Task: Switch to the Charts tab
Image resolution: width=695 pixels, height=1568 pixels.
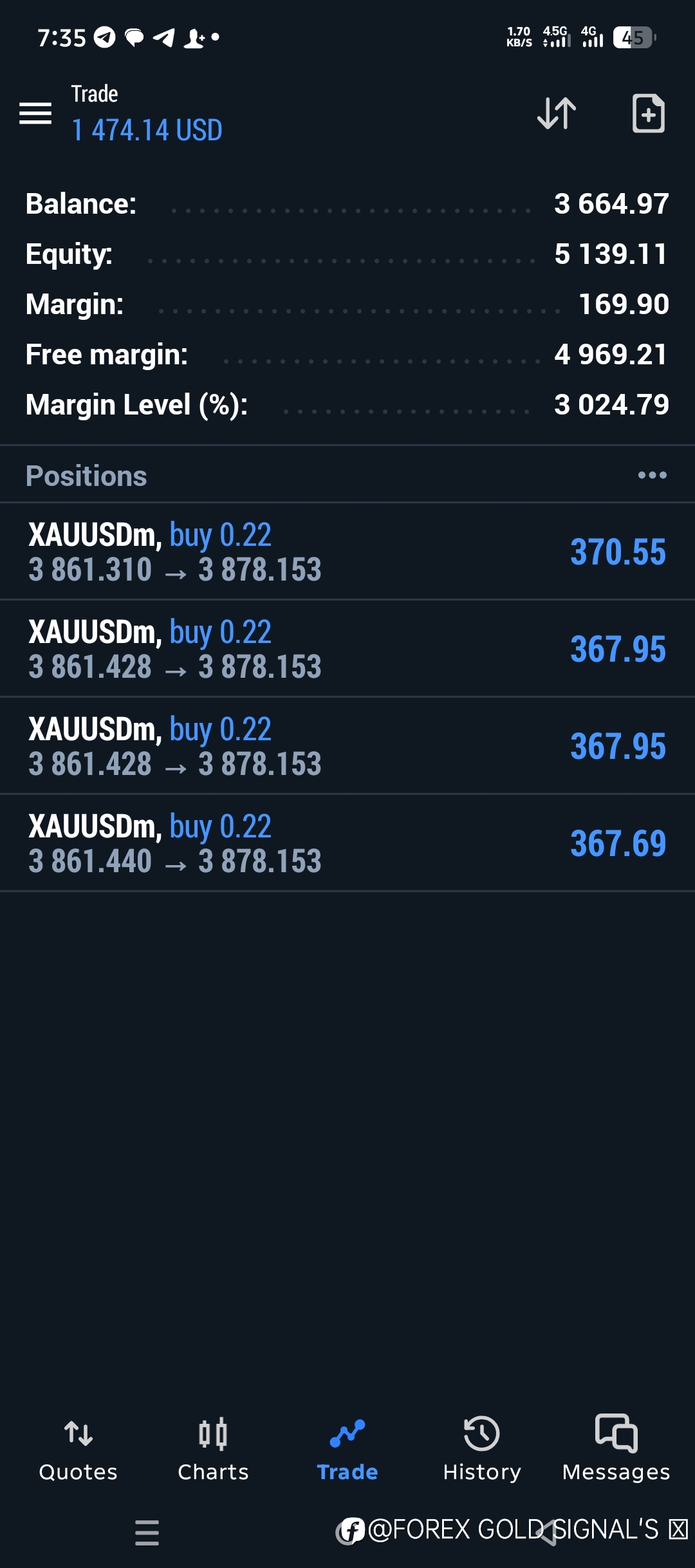Action: pyautogui.click(x=213, y=1448)
